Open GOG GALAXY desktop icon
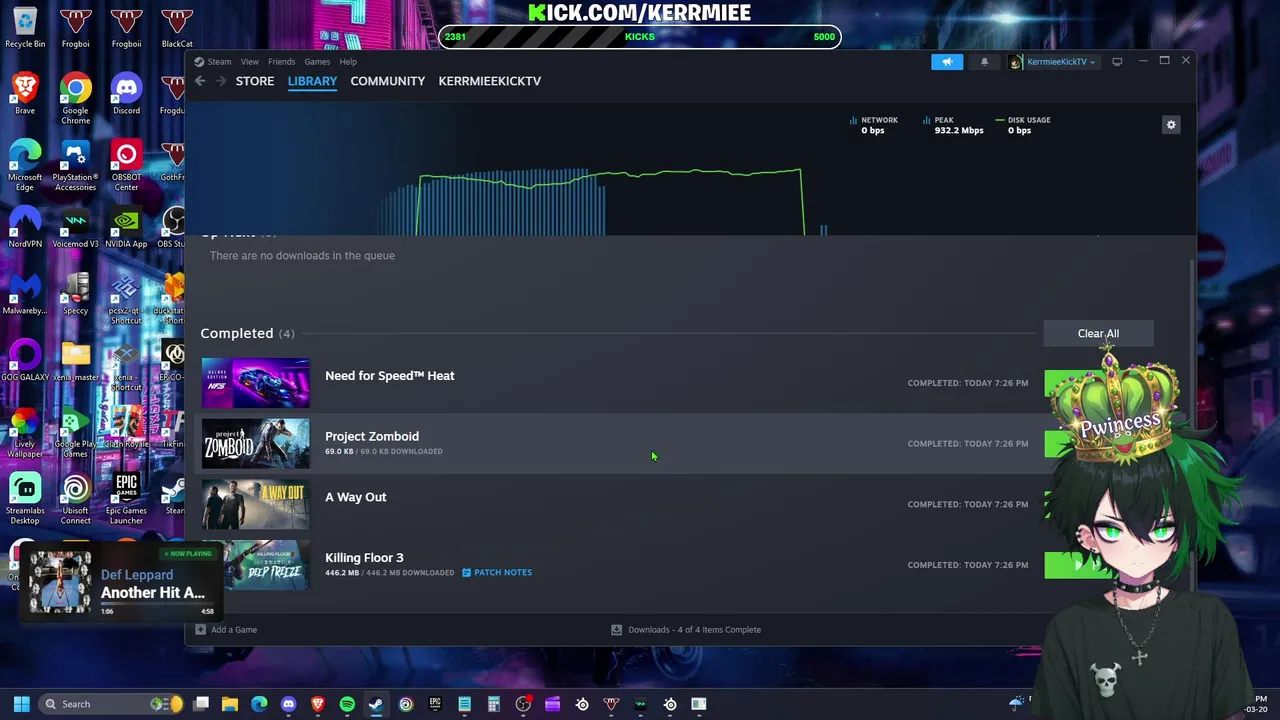Screen dimensions: 1280x720 (25, 360)
